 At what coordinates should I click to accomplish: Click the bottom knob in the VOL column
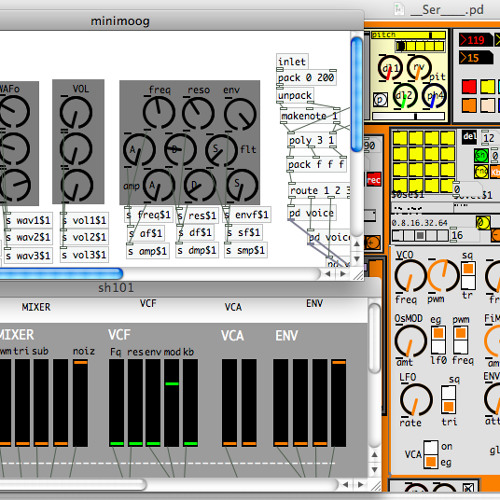(76, 185)
